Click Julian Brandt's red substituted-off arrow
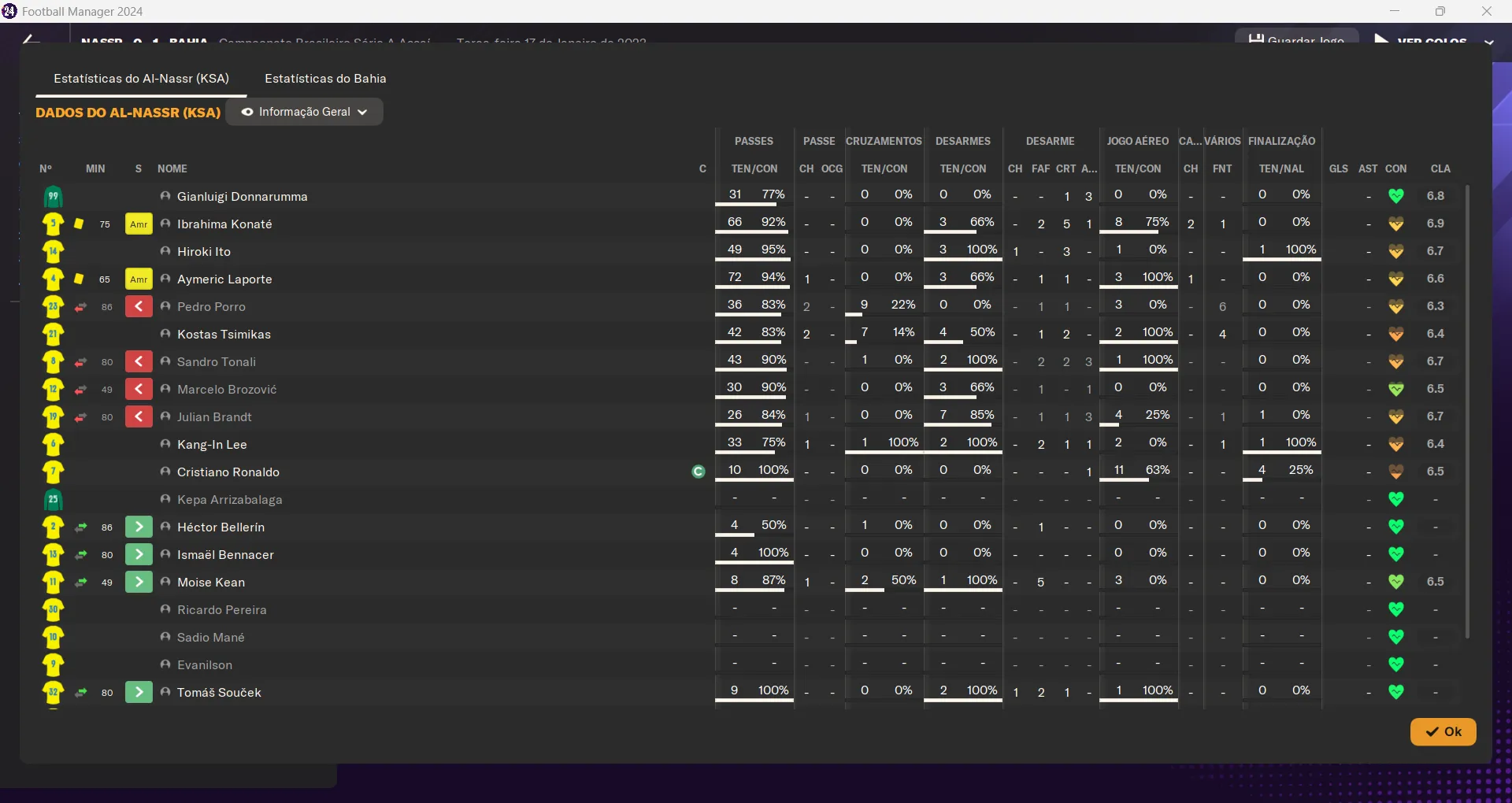 point(139,417)
